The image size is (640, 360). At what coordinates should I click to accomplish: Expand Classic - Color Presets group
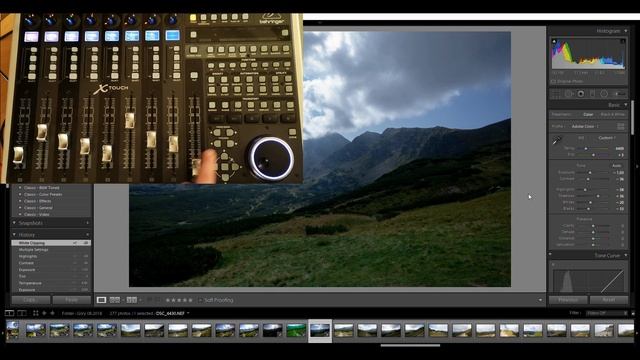click(x=20, y=194)
